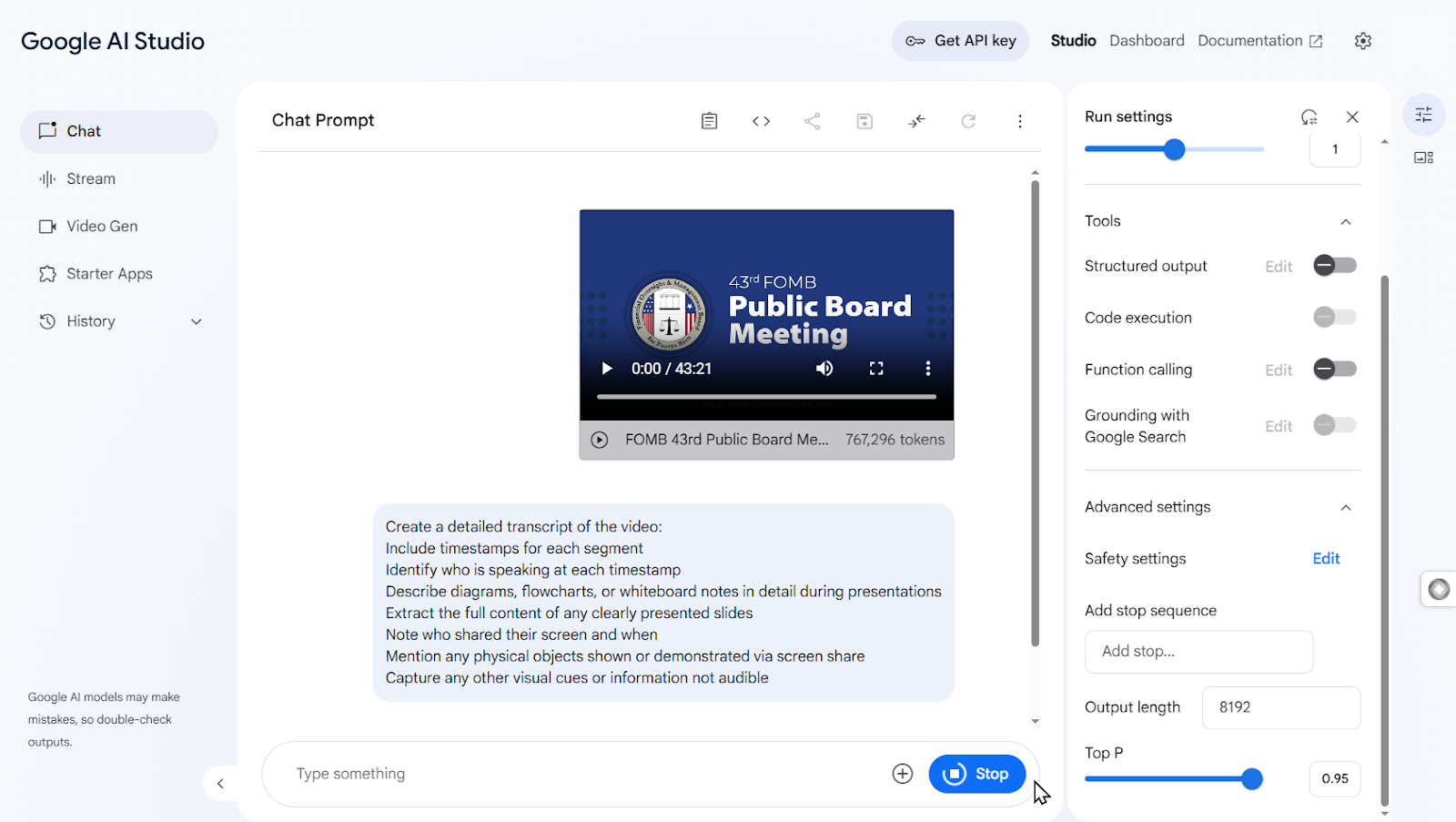Image resolution: width=1456 pixels, height=822 pixels.
Task: Expand the History dropdown arrow
Action: coord(197,321)
